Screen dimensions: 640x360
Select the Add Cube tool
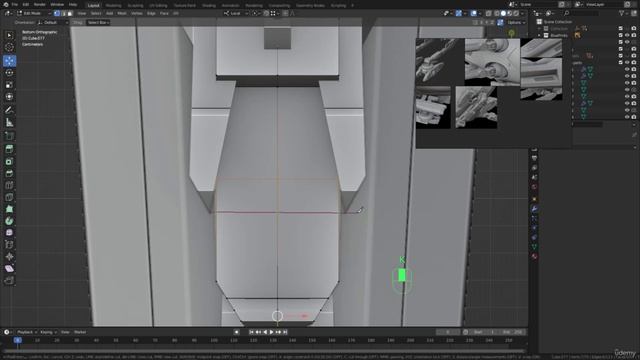point(9,136)
